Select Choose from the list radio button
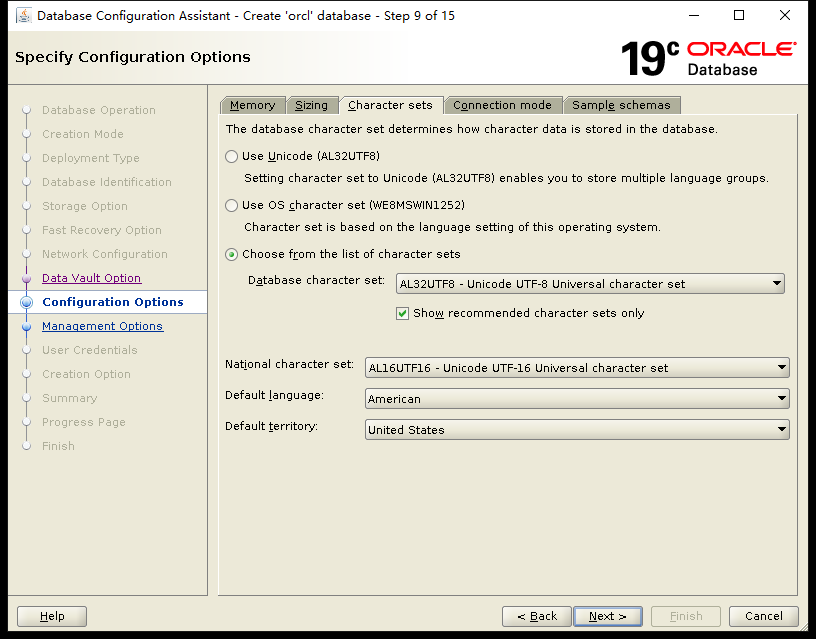816x639 pixels. coord(232,254)
